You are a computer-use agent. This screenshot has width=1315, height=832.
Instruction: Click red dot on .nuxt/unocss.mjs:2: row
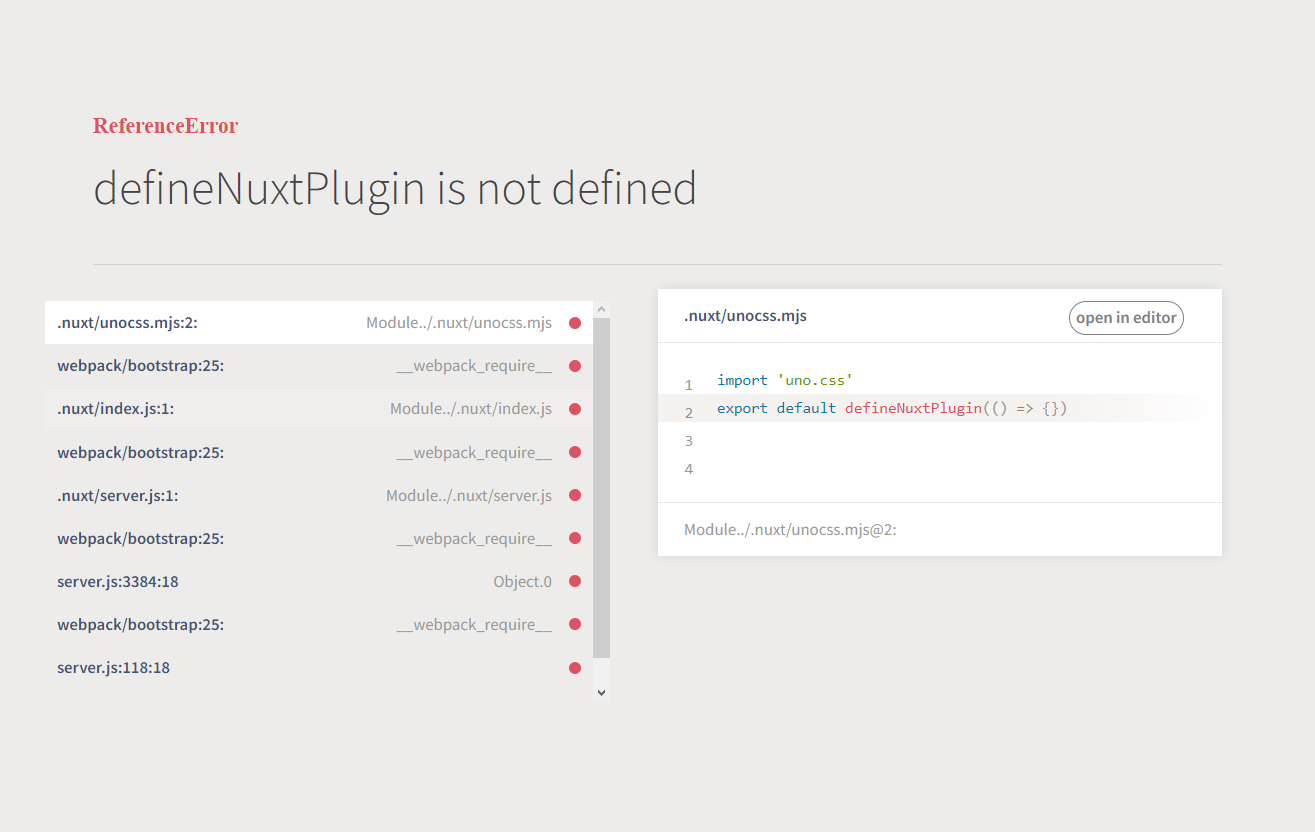(575, 323)
